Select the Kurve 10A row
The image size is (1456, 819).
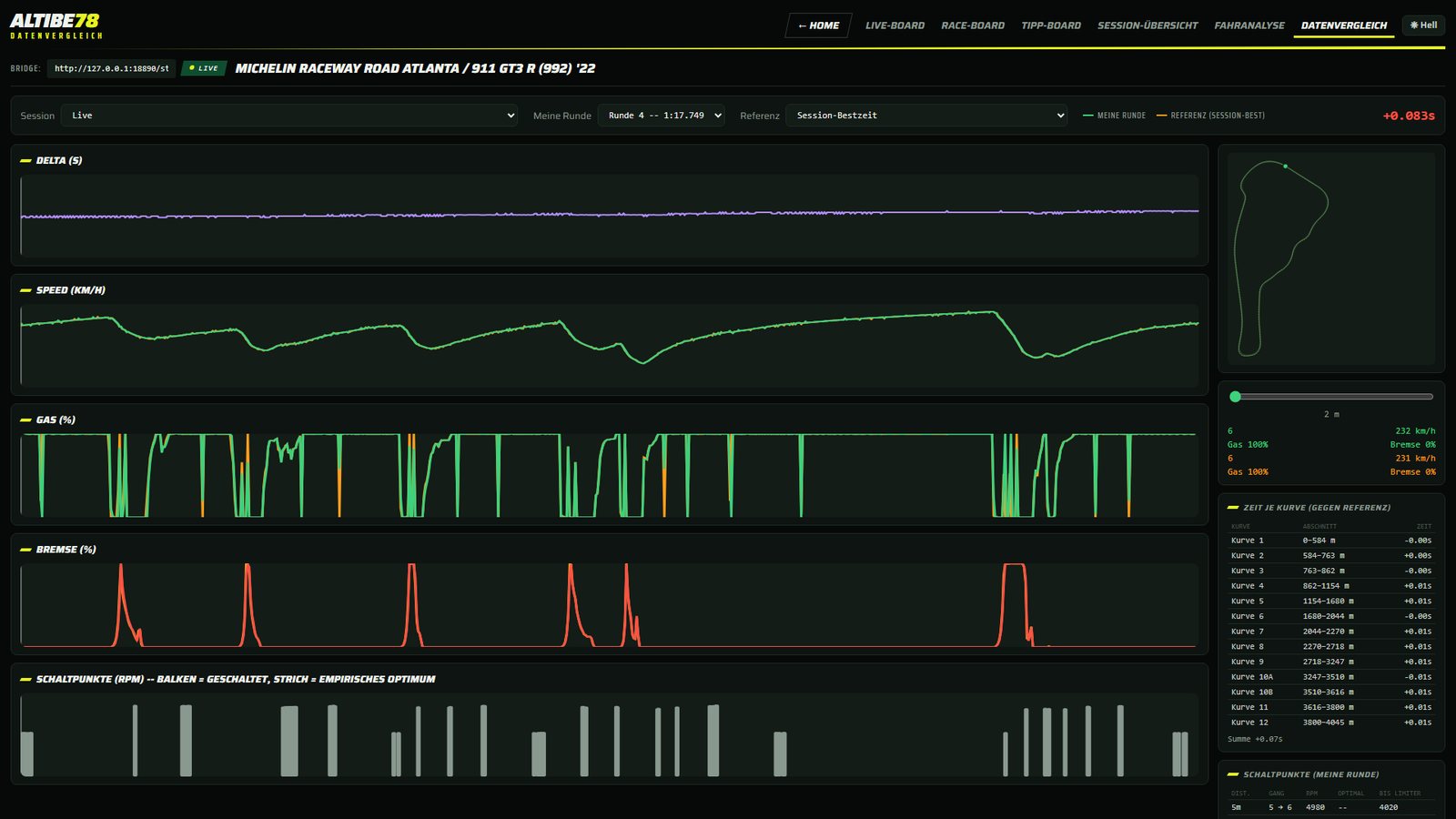[1331, 677]
